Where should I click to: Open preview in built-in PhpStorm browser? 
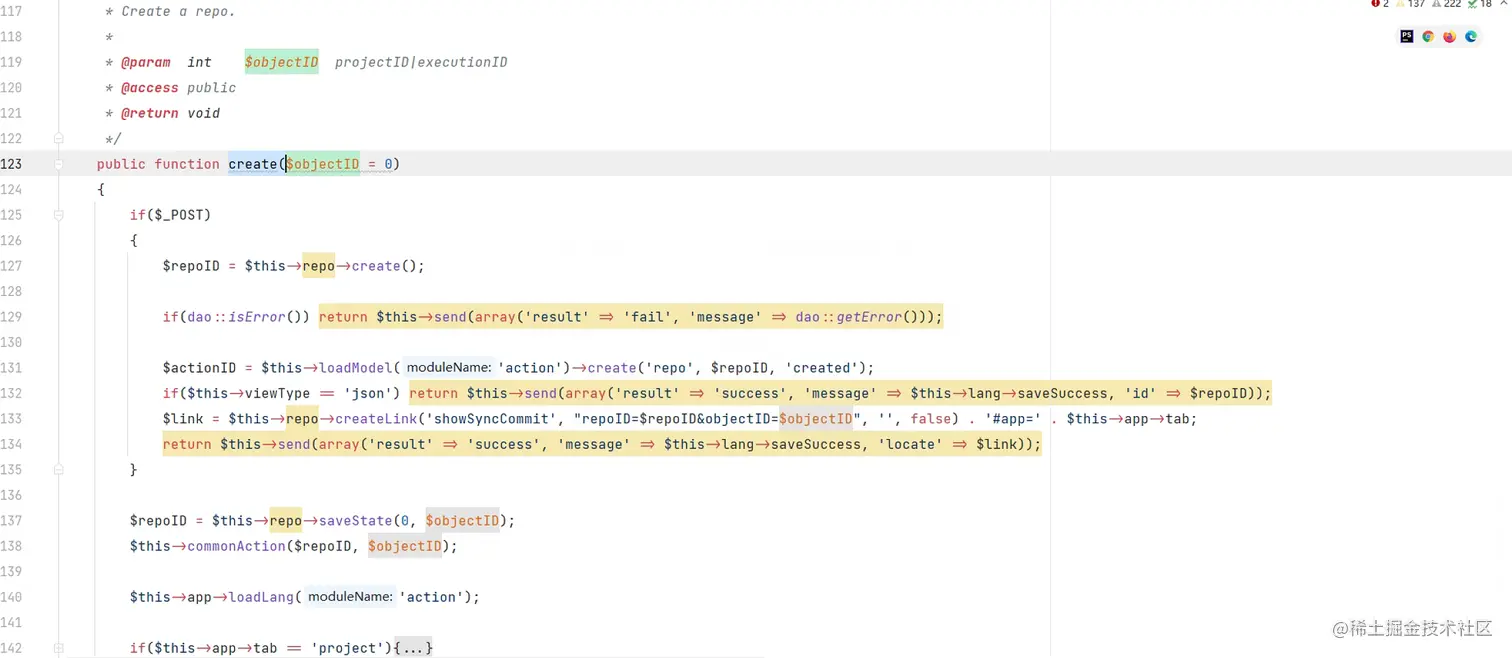[x=1407, y=37]
